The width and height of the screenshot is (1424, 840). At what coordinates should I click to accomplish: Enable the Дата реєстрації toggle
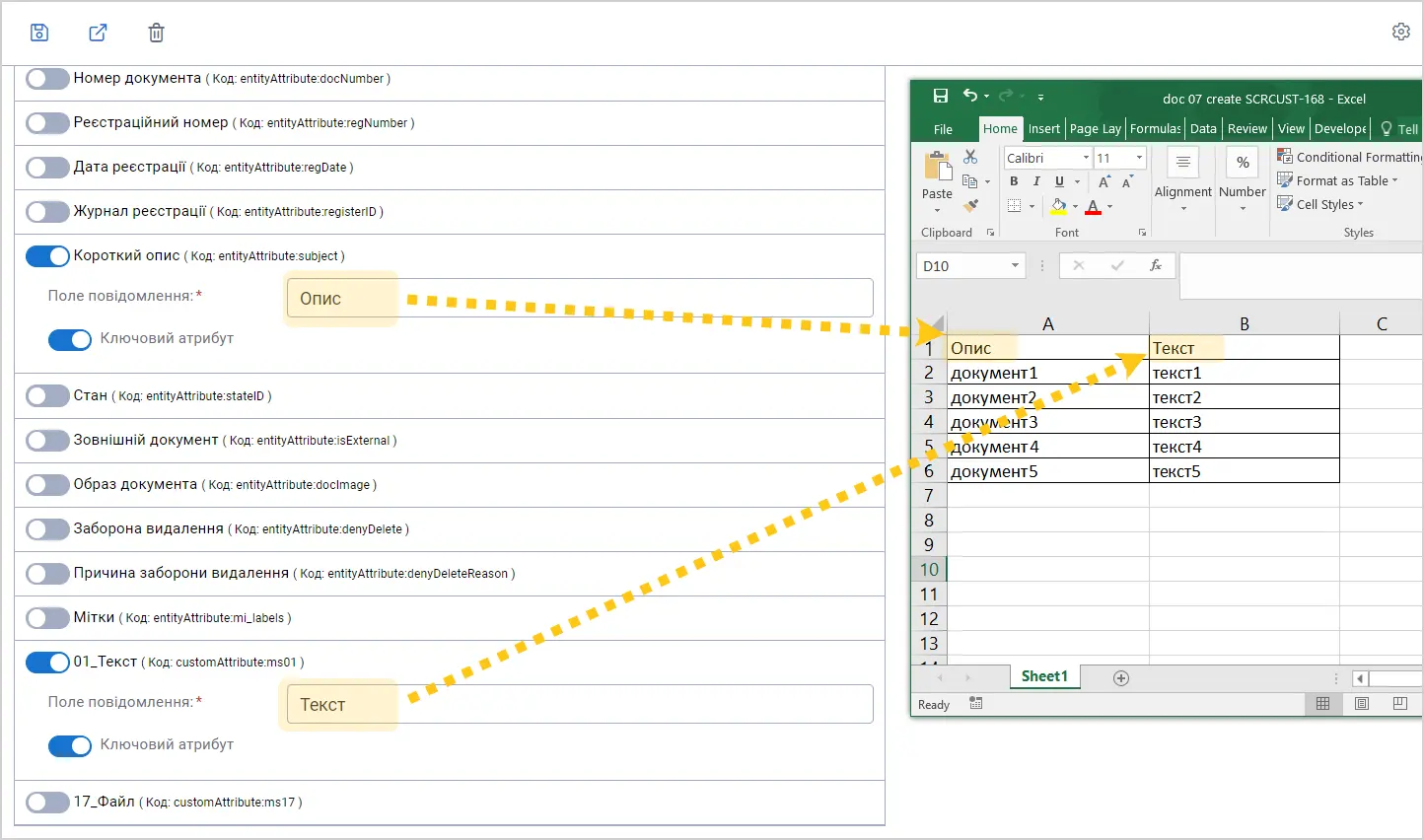click(47, 168)
